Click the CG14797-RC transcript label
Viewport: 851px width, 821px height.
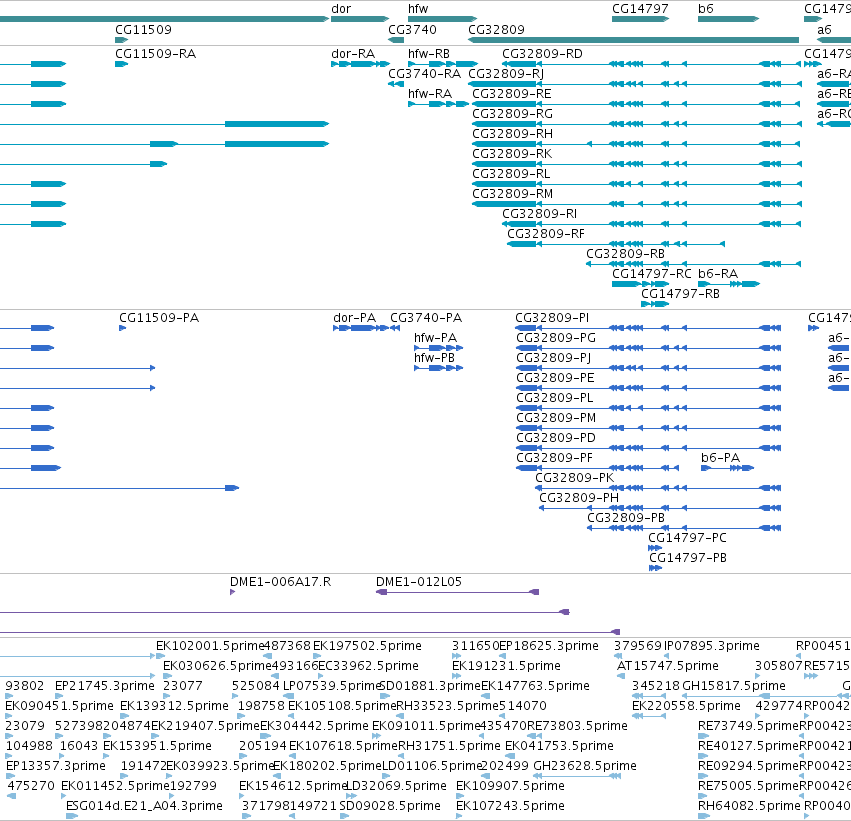(652, 274)
